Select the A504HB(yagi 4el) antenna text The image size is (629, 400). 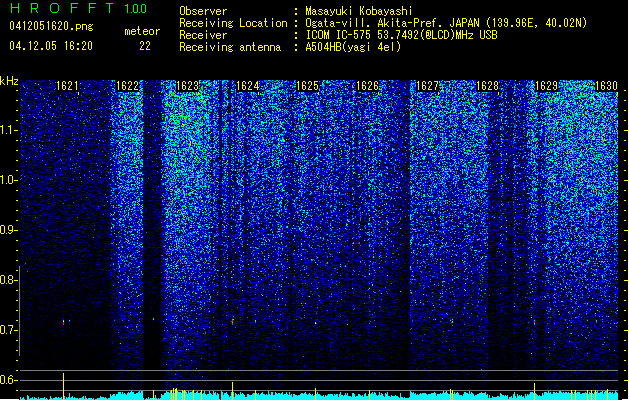(353, 47)
